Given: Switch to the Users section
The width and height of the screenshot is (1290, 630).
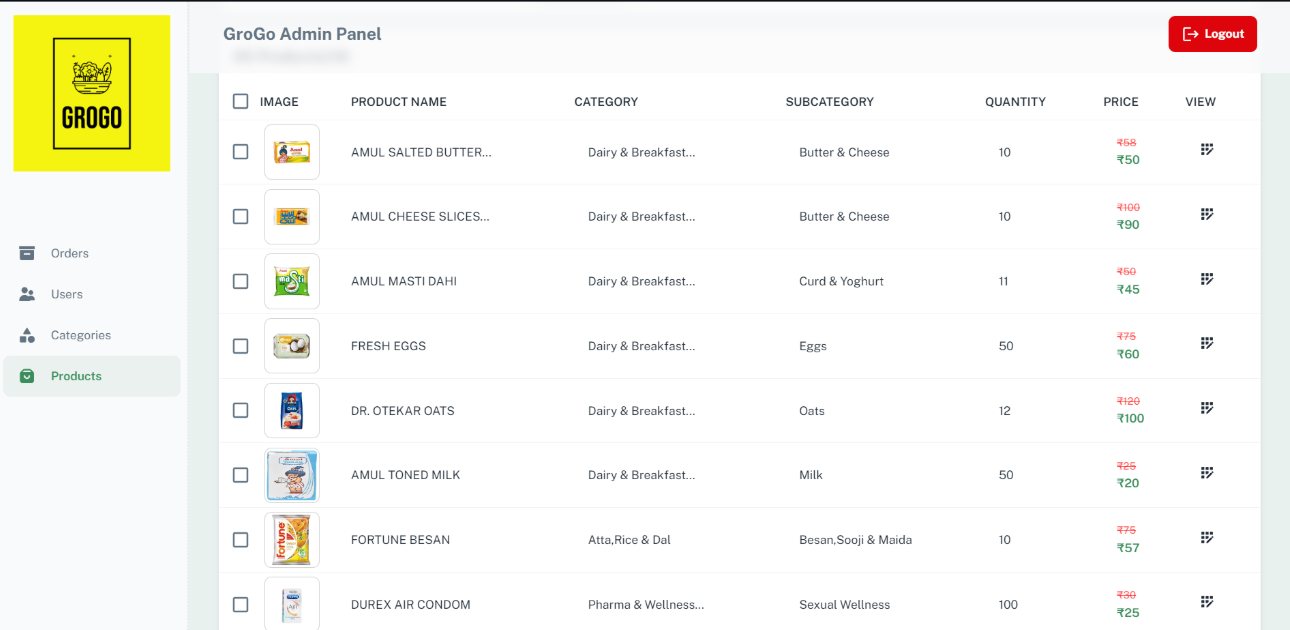Looking at the screenshot, I should (x=66, y=294).
